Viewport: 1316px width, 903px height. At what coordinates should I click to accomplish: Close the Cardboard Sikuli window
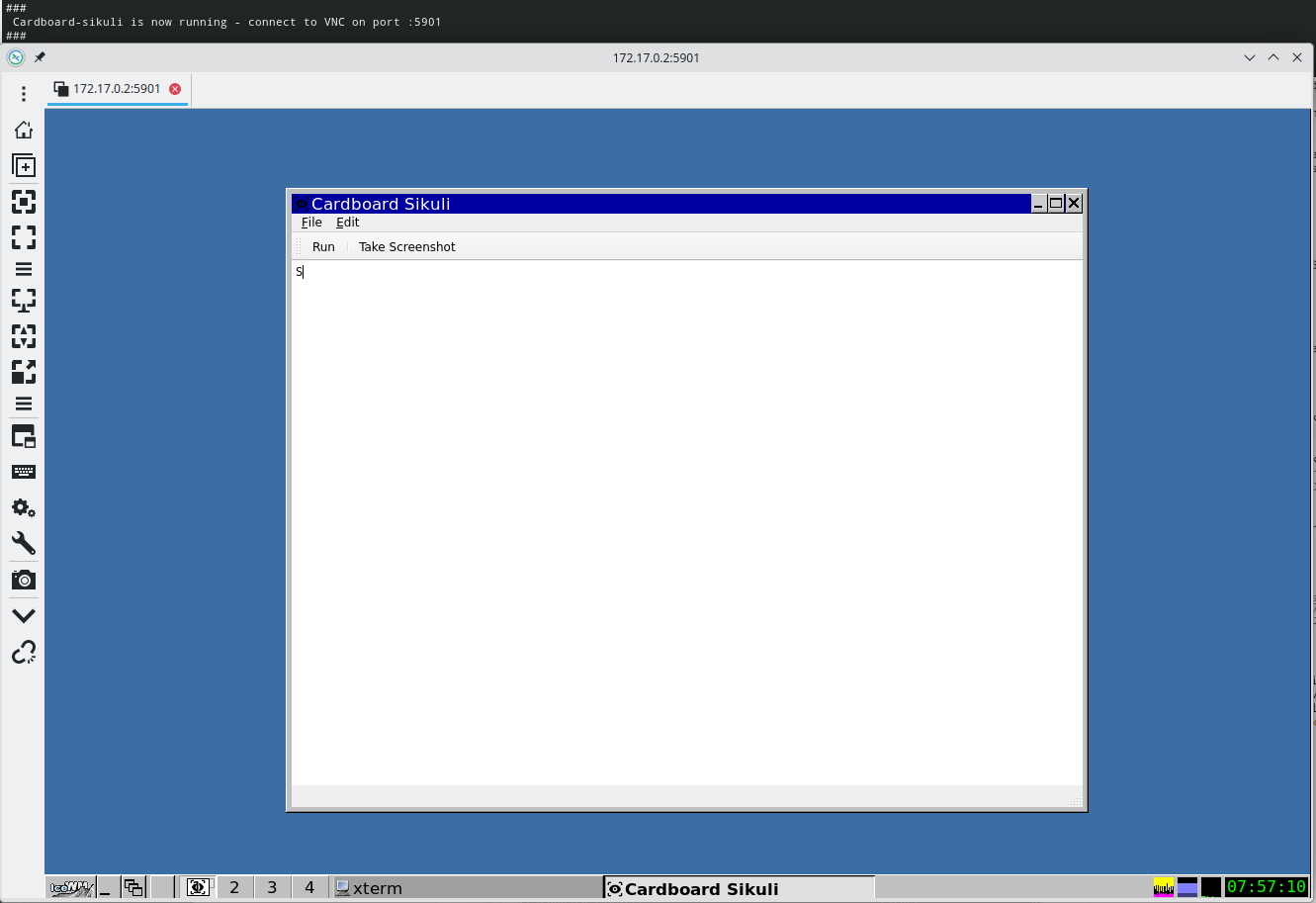[x=1074, y=204]
